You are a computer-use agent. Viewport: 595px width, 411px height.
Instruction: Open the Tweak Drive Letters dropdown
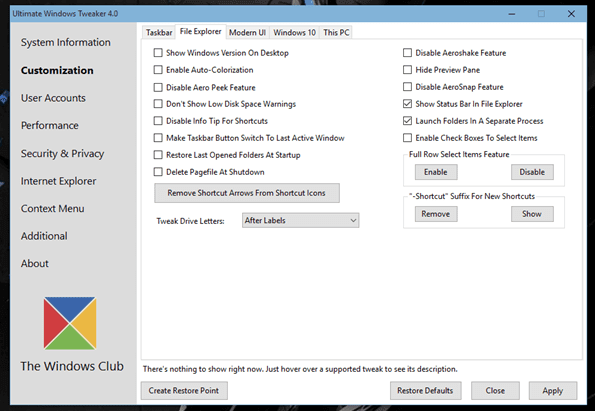[x=301, y=220]
